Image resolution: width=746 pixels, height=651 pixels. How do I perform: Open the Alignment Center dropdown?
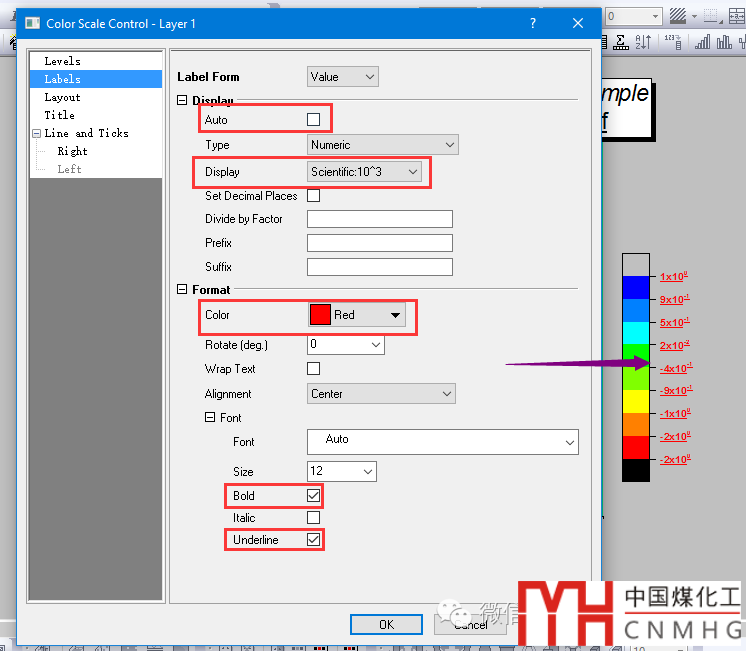coord(380,394)
